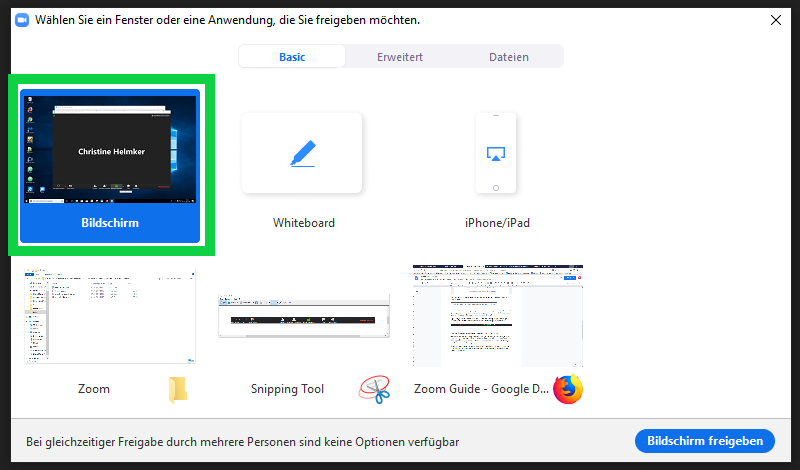Switch to the Dateien tab
Screen dimensions: 800x470
[509, 57]
